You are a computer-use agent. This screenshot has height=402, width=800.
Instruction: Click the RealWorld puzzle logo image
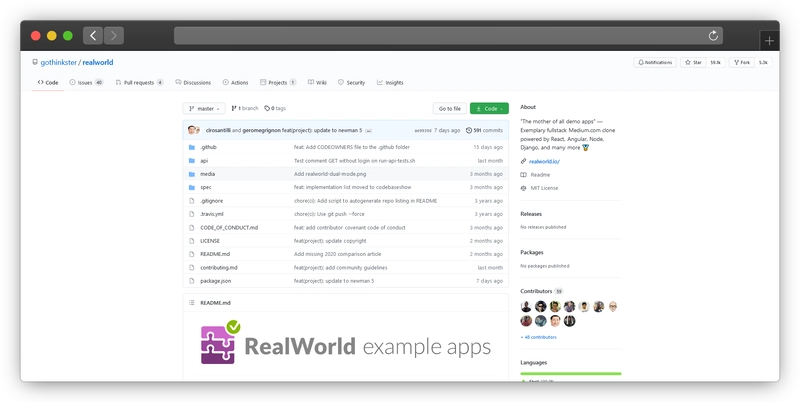[220, 342]
